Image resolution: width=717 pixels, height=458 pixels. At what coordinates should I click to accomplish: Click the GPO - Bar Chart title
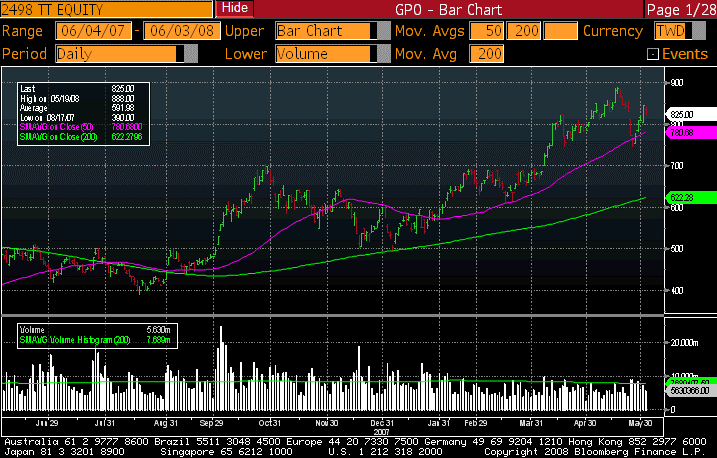tap(448, 9)
